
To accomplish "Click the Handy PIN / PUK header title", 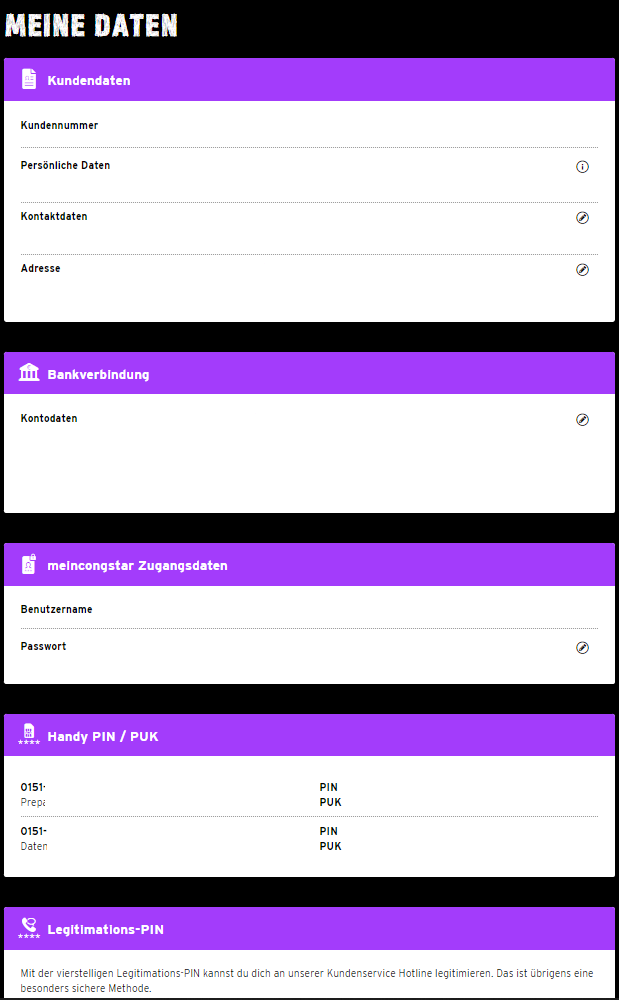I will pos(103,737).
